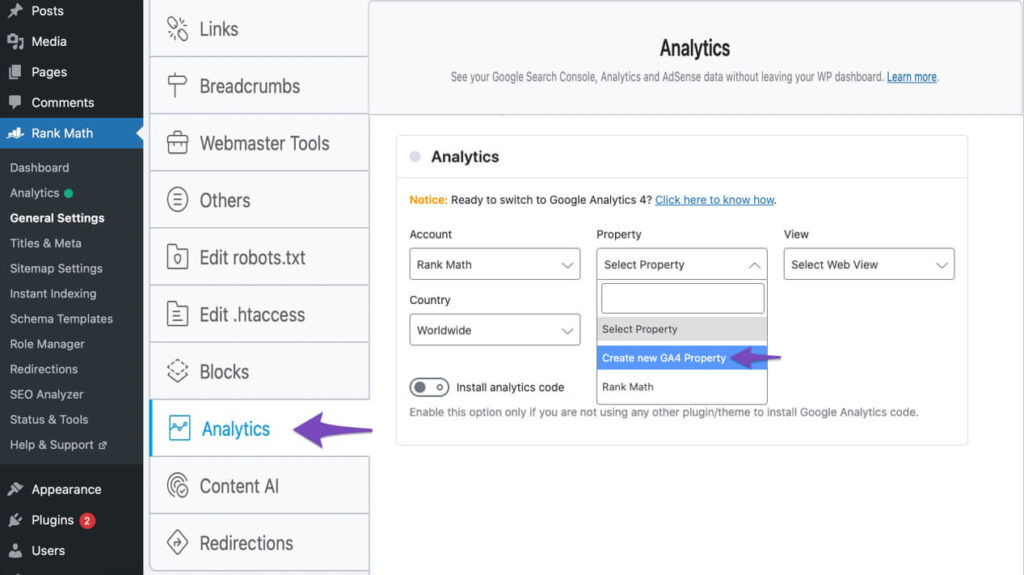Image resolution: width=1024 pixels, height=575 pixels.
Task: Click the Webmaster Tools toolbox icon
Action: click(177, 142)
